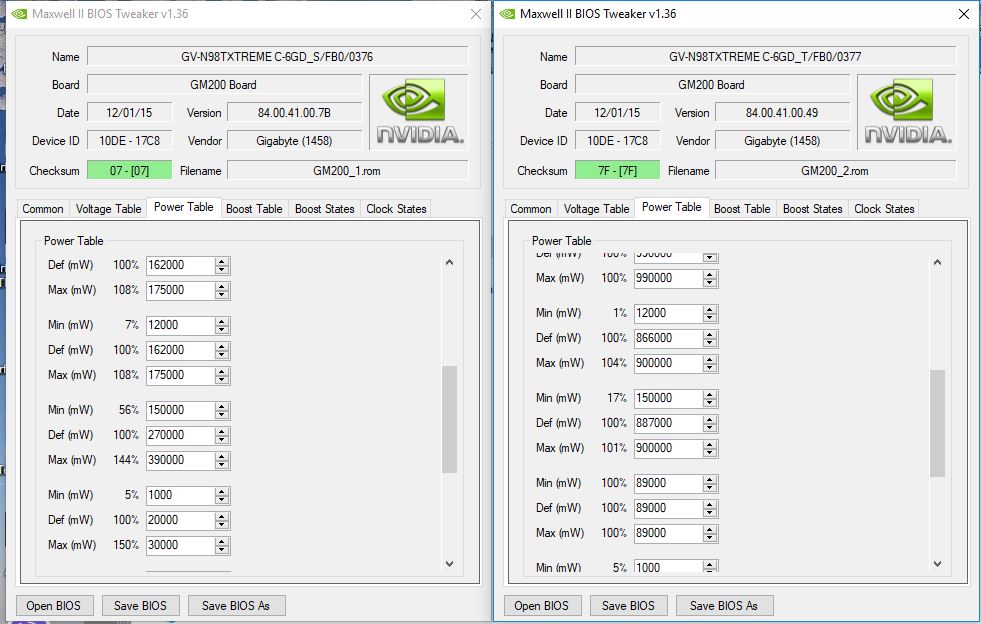The height and width of the screenshot is (624, 981).
Task: Select Boost Table tab in right window
Action: point(742,209)
